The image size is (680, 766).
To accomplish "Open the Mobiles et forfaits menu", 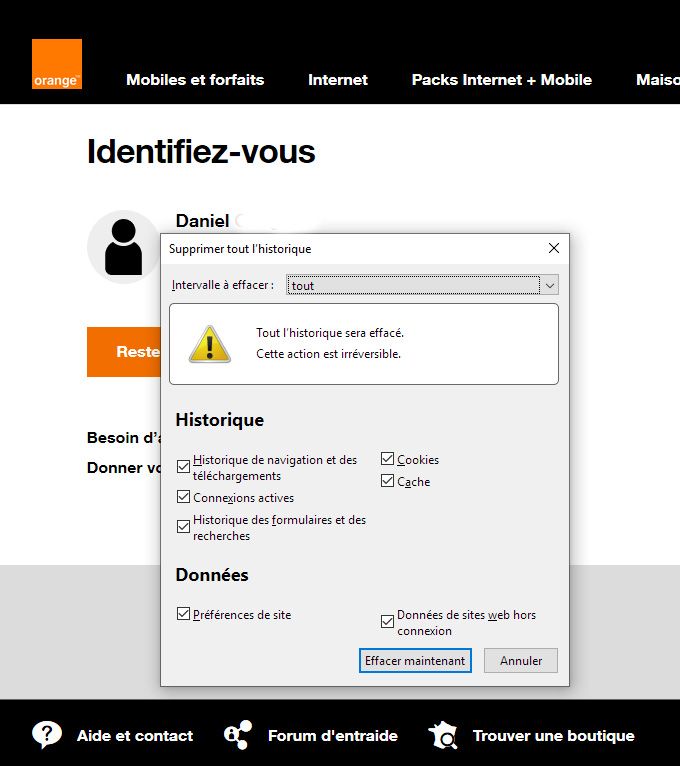I will point(195,80).
